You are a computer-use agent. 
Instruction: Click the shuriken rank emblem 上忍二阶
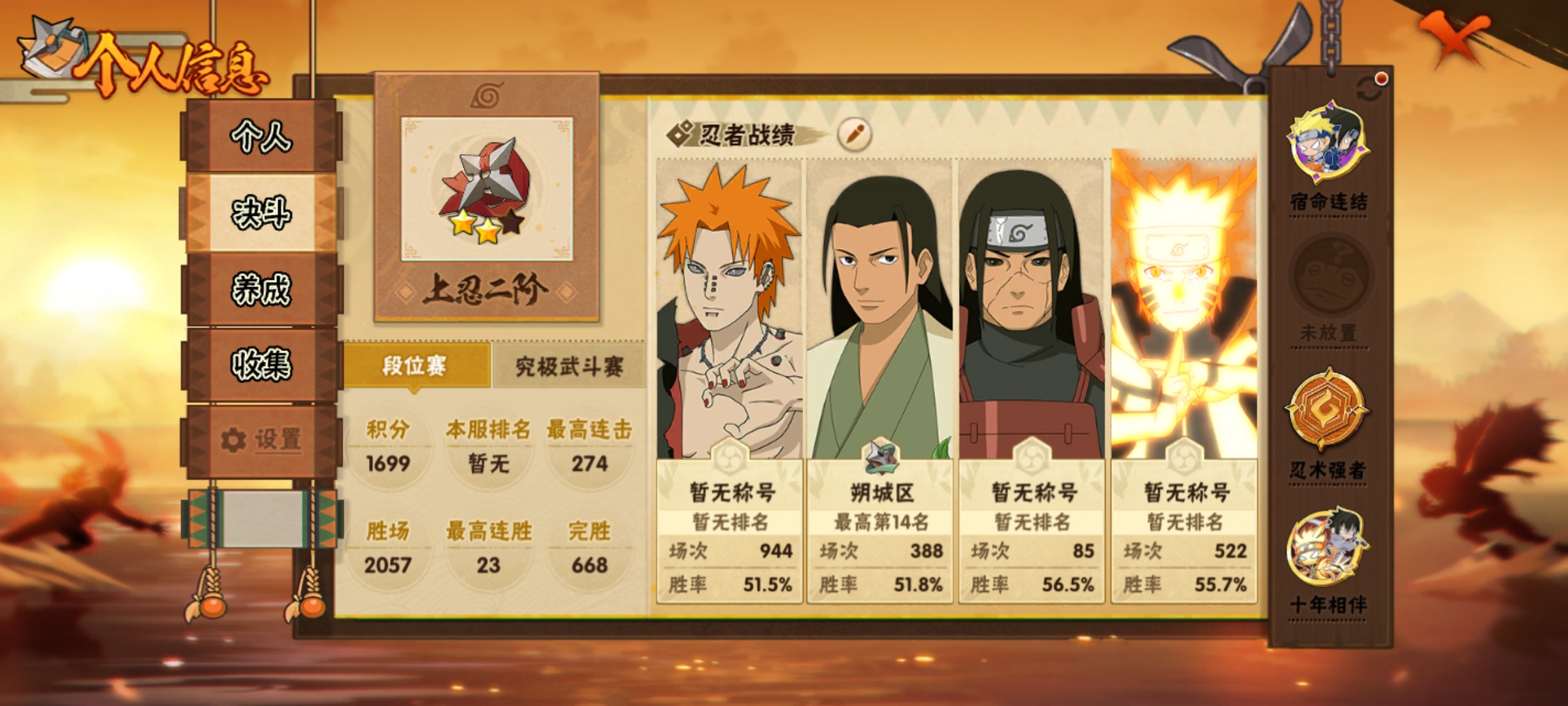pyautogui.click(x=487, y=190)
